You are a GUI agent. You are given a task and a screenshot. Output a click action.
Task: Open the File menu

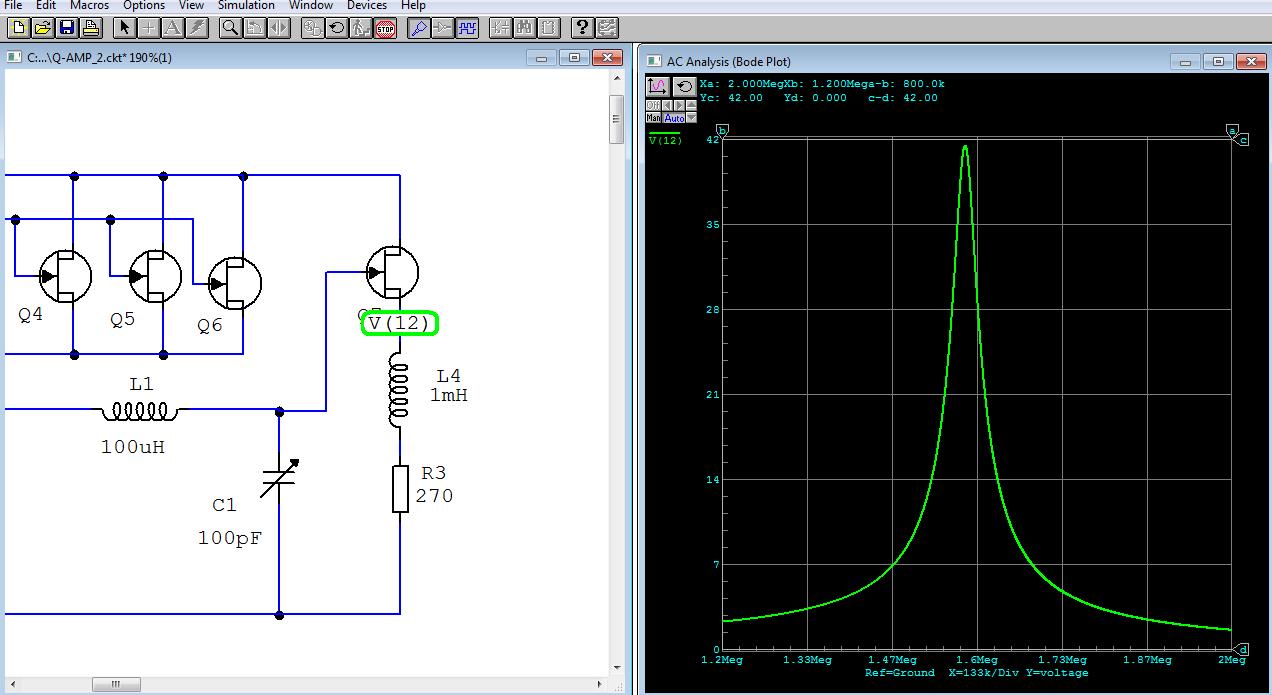(x=13, y=5)
